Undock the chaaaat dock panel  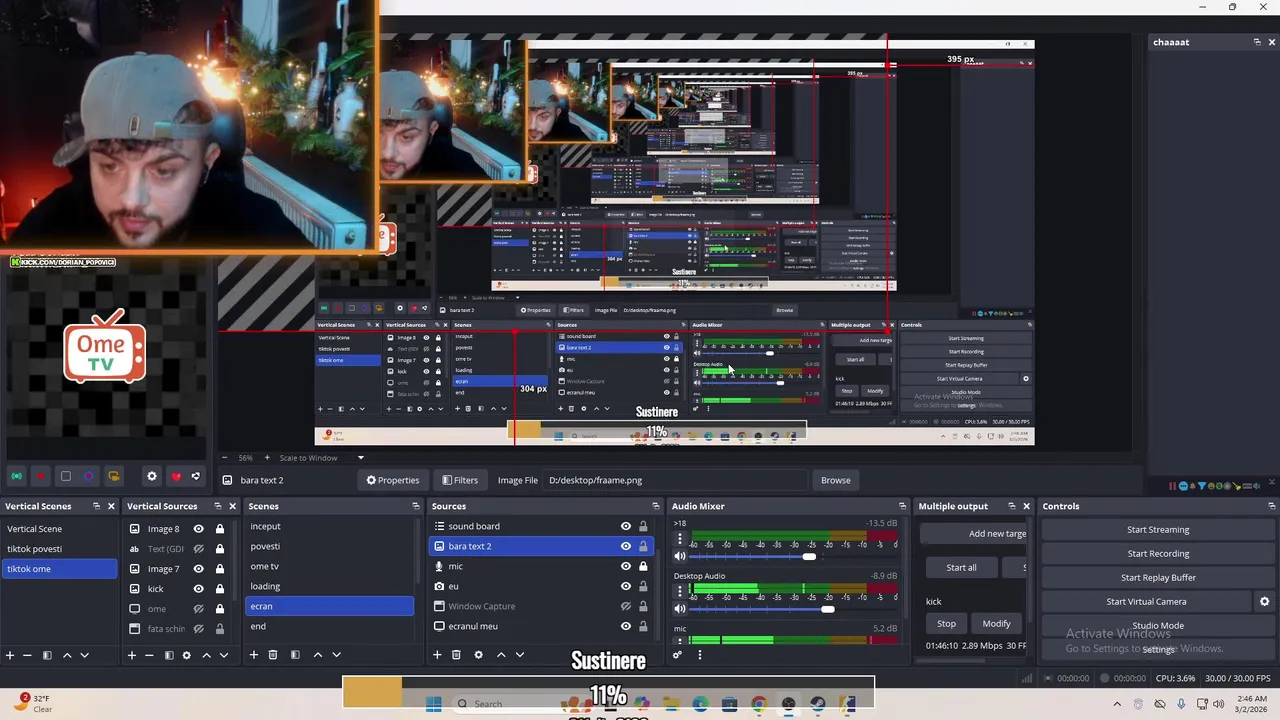(1257, 42)
